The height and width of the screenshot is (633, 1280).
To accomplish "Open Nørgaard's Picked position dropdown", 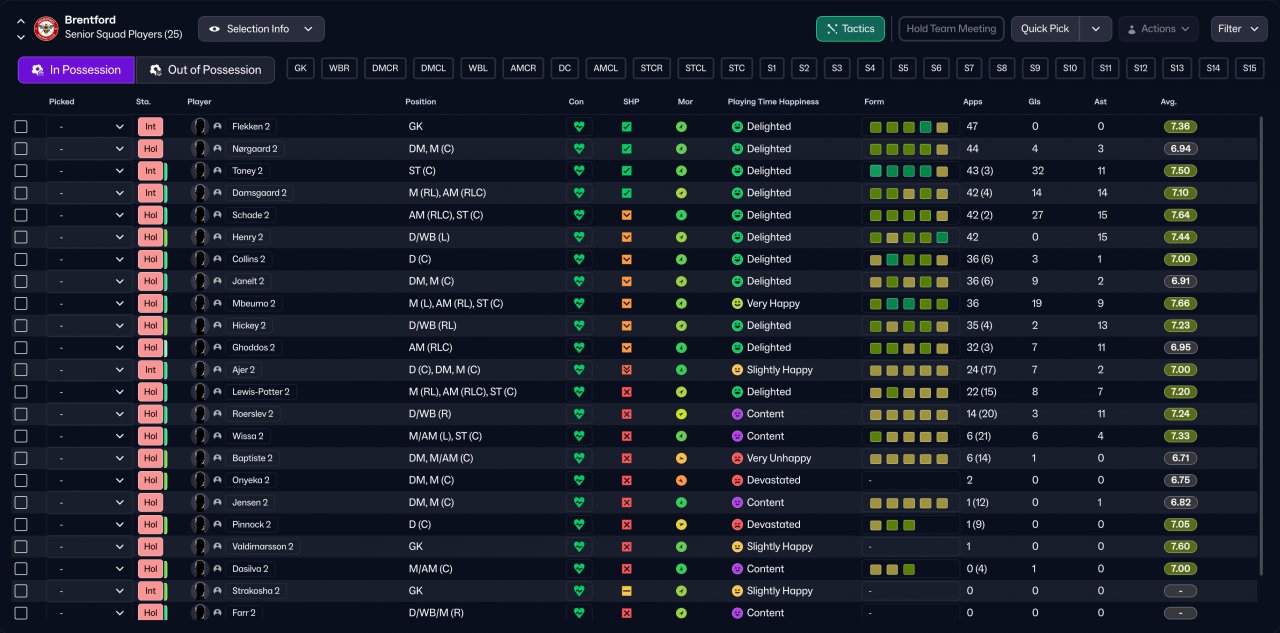I will point(90,149).
